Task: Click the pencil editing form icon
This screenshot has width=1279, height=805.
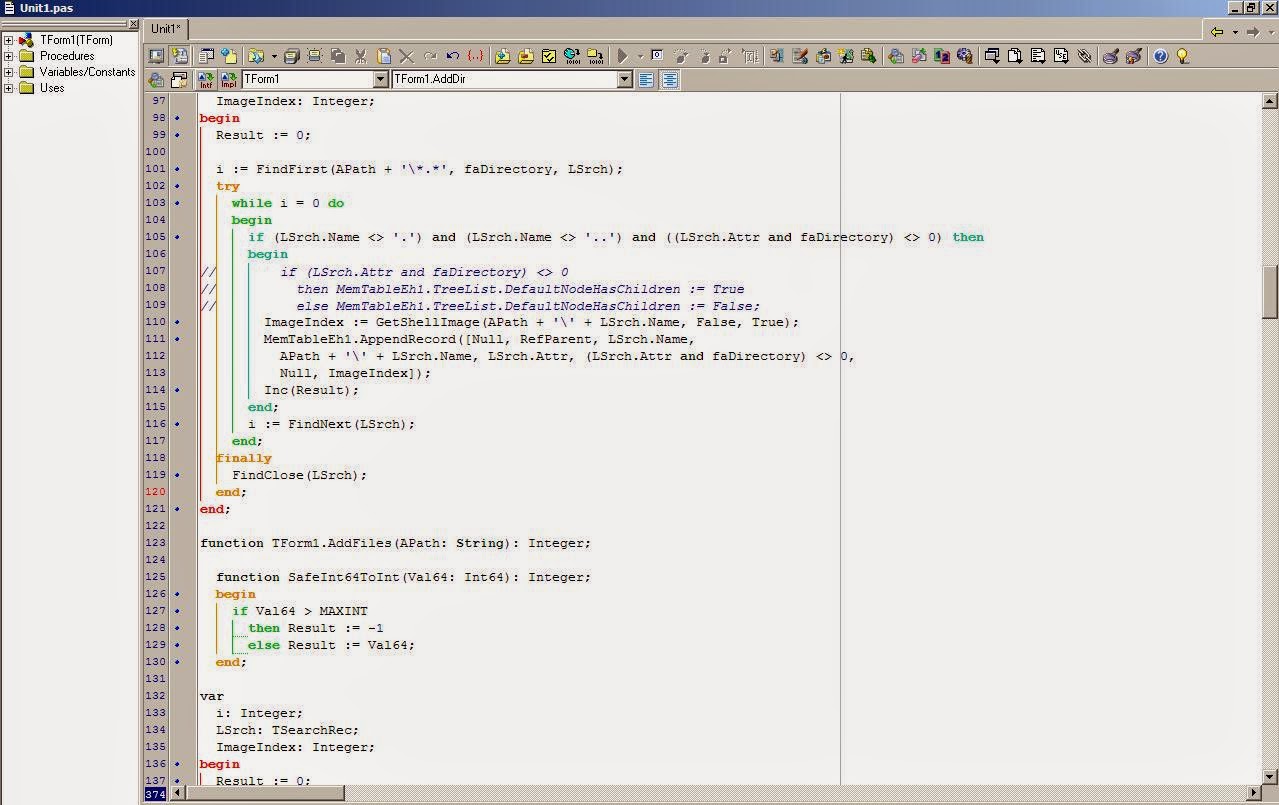Action: pos(800,56)
